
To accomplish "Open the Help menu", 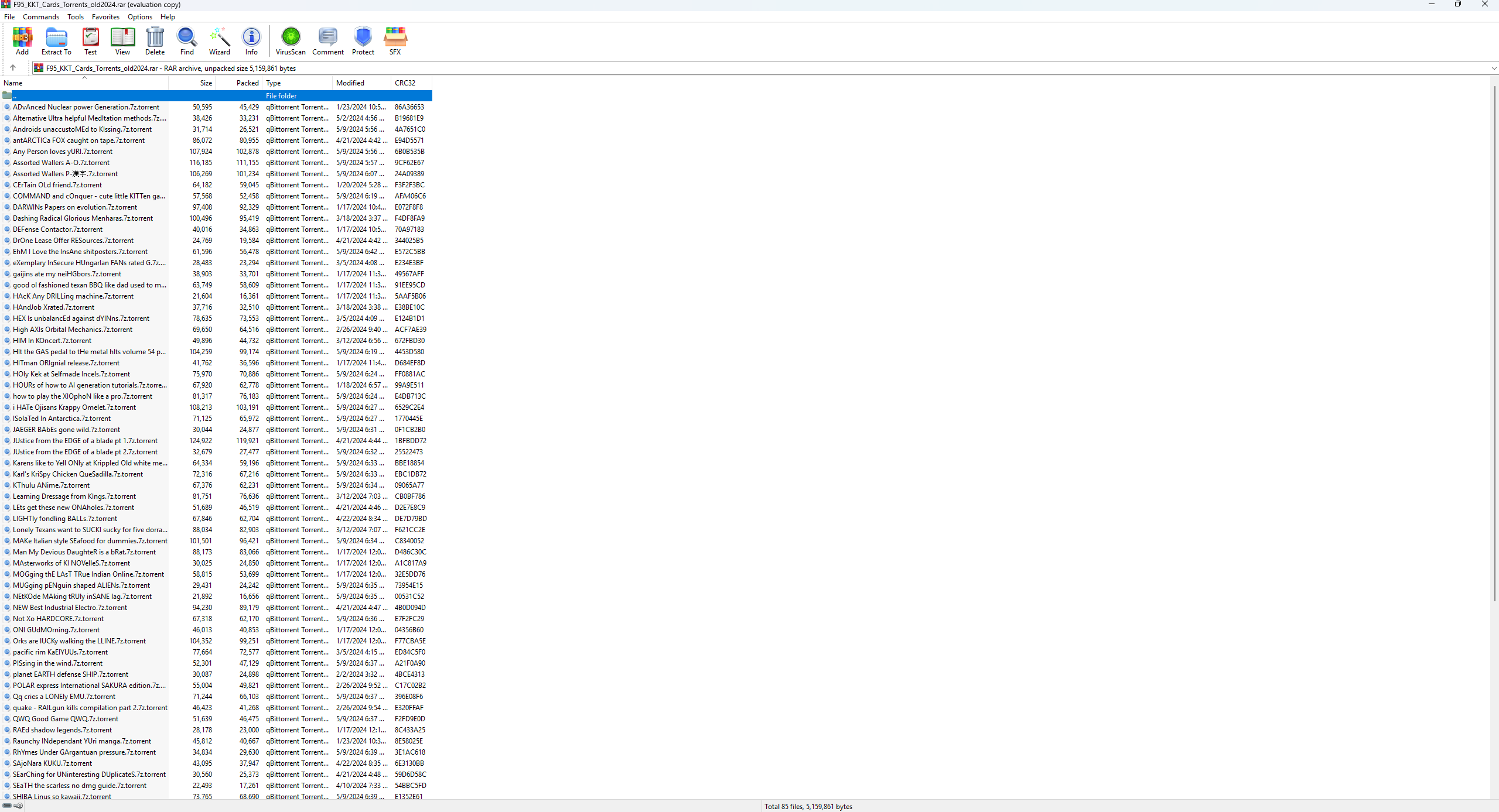I will tap(168, 17).
